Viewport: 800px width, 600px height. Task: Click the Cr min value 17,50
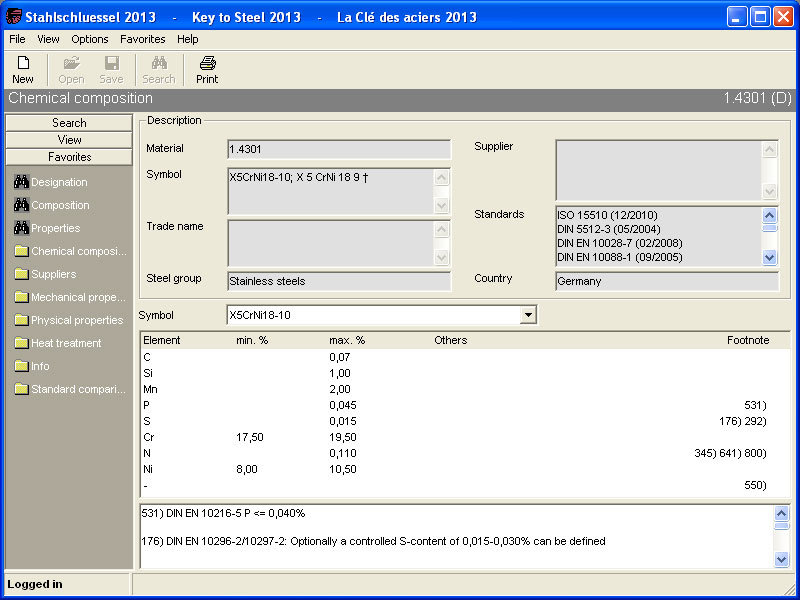click(x=249, y=437)
